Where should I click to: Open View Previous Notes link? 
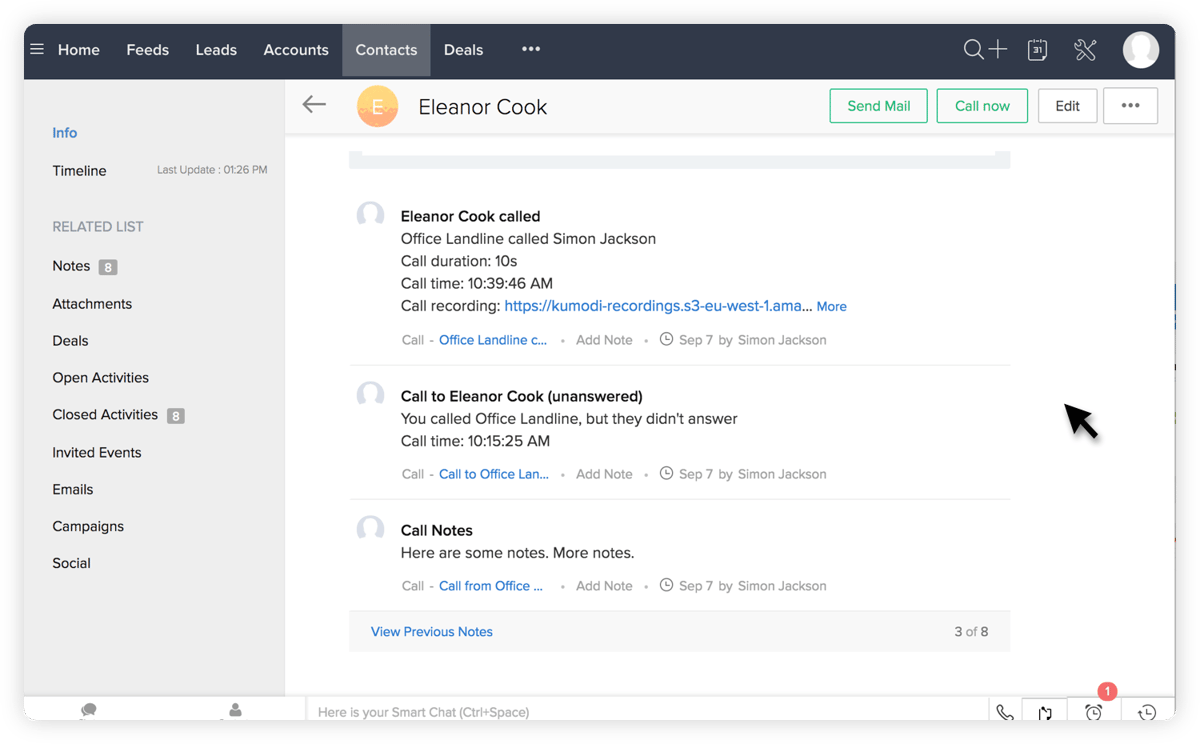(431, 631)
